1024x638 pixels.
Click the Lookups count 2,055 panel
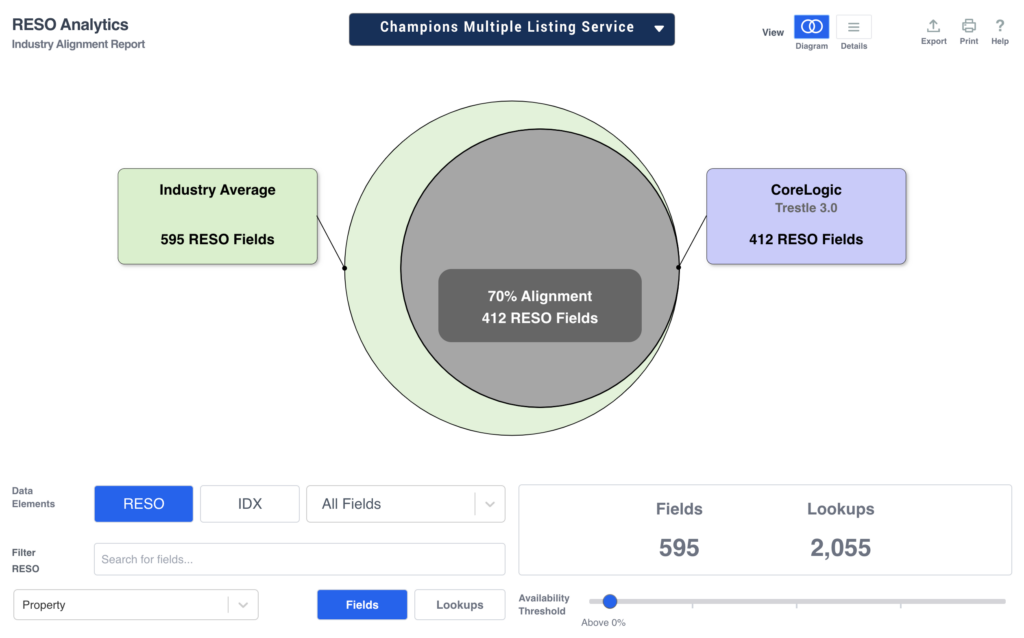(840, 531)
